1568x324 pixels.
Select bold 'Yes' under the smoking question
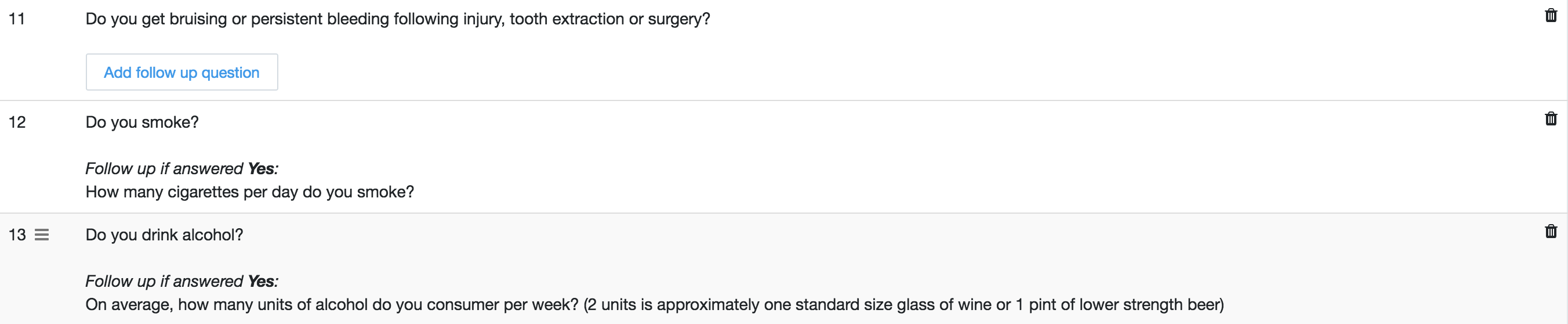(261, 169)
